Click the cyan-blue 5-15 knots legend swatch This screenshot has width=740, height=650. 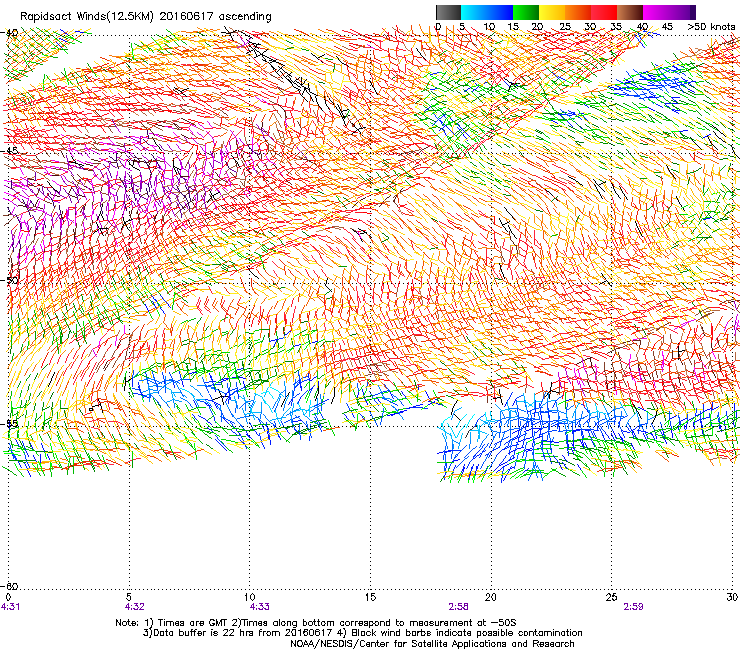coord(487,12)
